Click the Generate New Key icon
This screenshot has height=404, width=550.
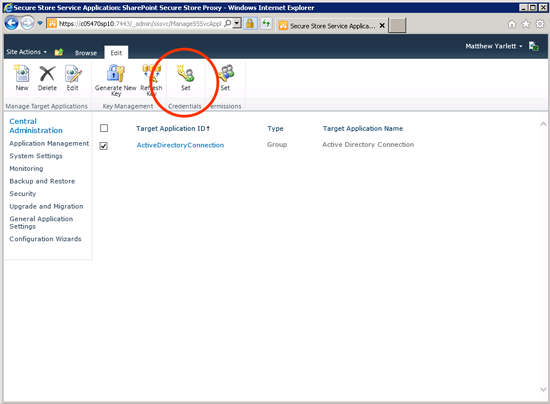(115, 73)
